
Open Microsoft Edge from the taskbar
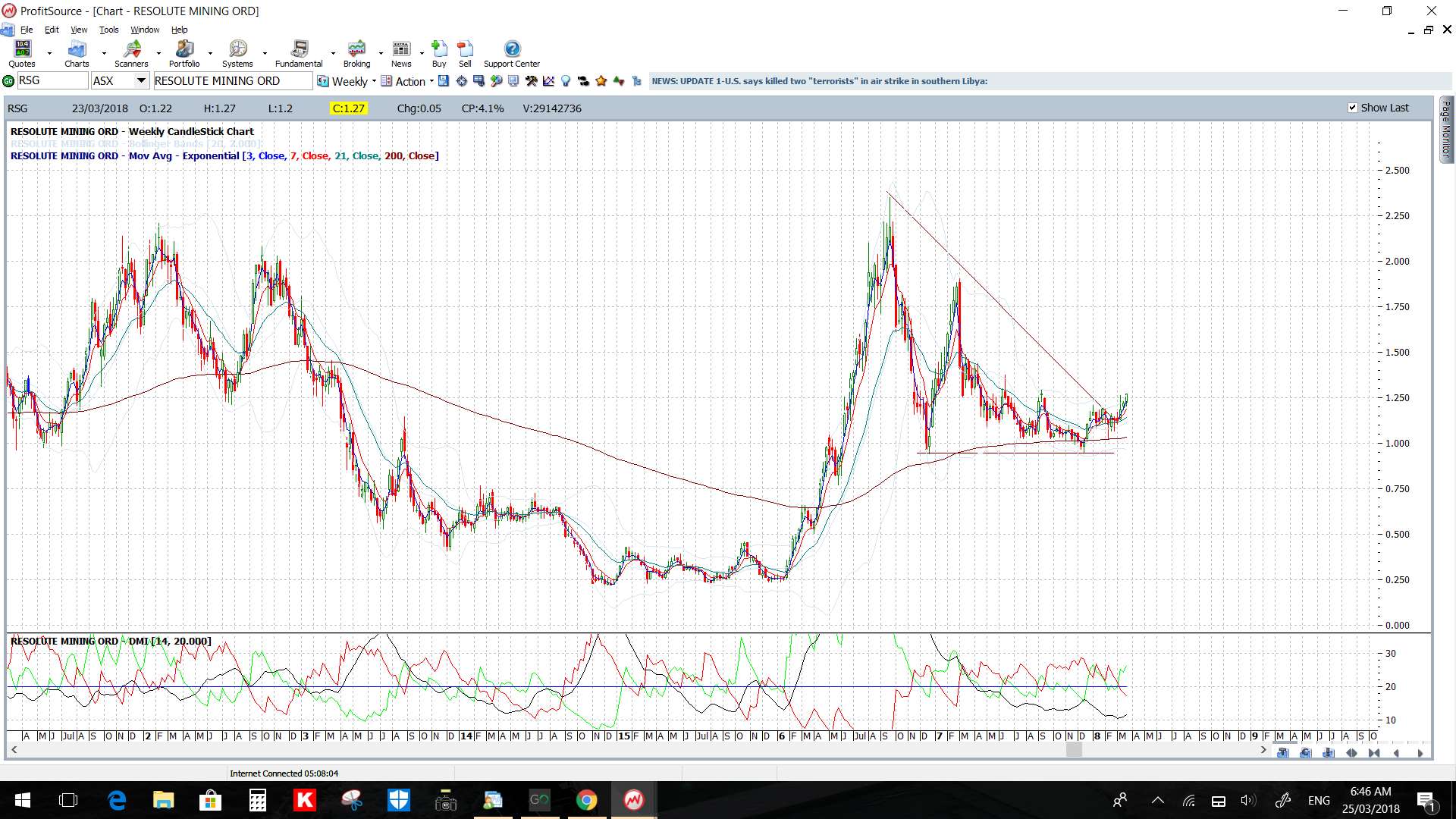(x=117, y=800)
